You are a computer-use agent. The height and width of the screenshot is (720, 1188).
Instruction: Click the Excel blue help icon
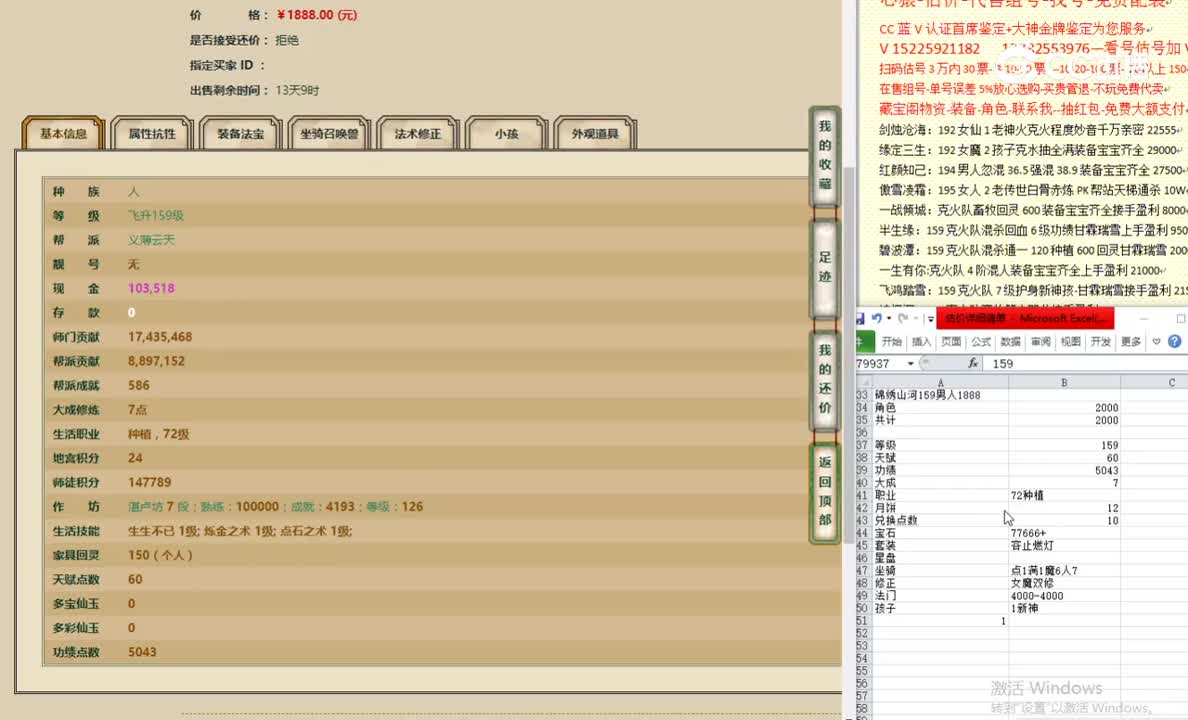point(1174,342)
